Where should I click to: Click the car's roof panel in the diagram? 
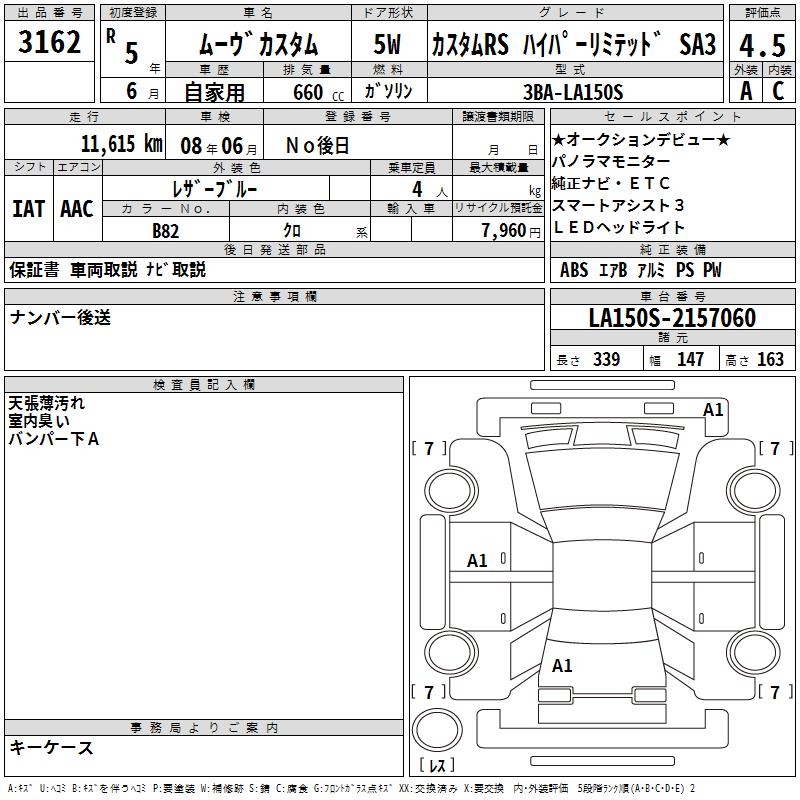click(602, 576)
